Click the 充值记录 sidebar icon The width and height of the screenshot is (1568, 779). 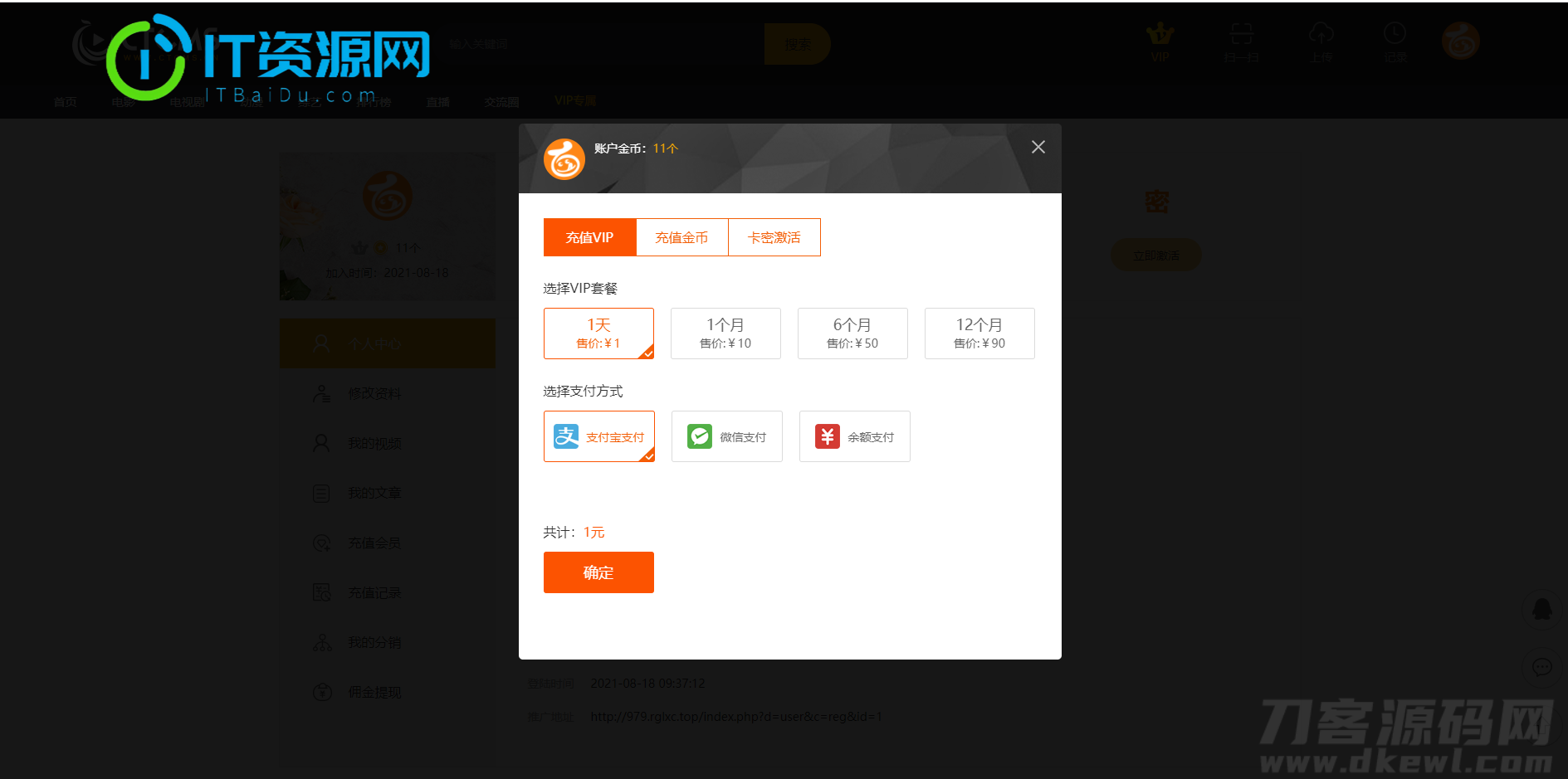point(322,592)
